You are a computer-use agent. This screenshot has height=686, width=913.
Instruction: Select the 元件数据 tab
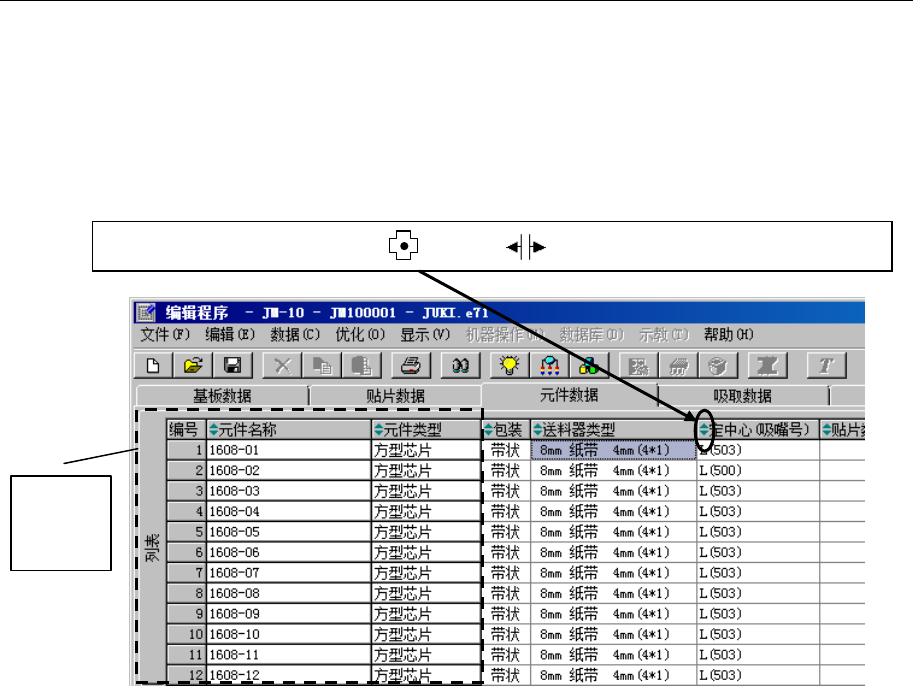coord(569,395)
